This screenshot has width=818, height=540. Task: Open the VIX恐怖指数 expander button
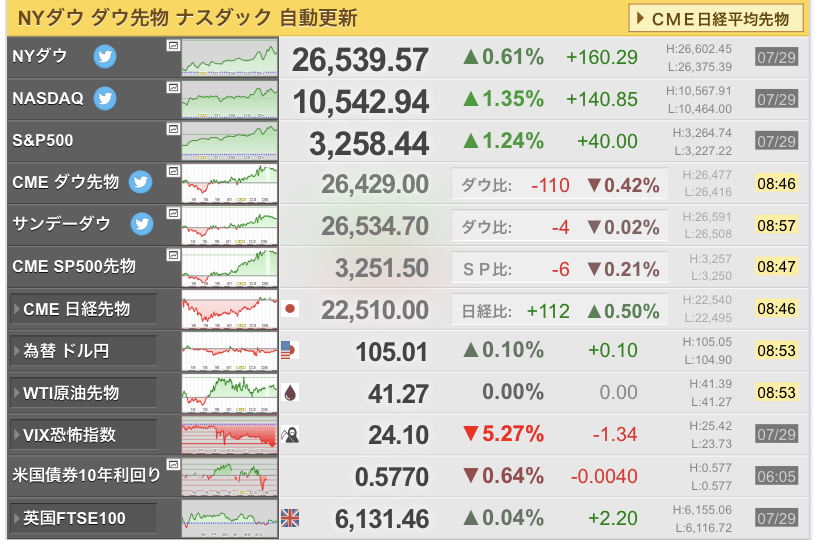coord(83,435)
